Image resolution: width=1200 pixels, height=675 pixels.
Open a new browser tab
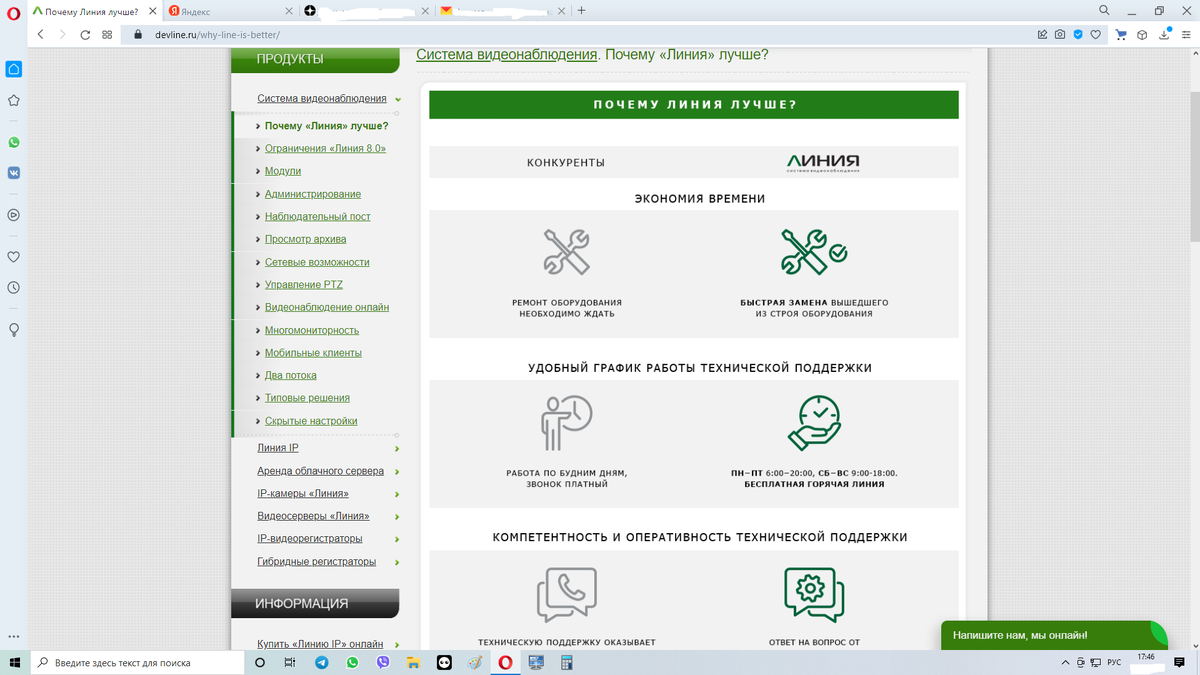click(x=581, y=11)
